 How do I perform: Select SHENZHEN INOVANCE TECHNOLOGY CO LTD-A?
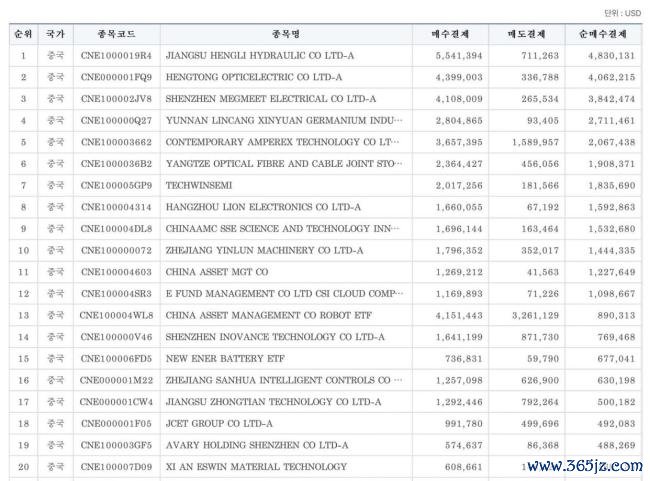coord(275,337)
